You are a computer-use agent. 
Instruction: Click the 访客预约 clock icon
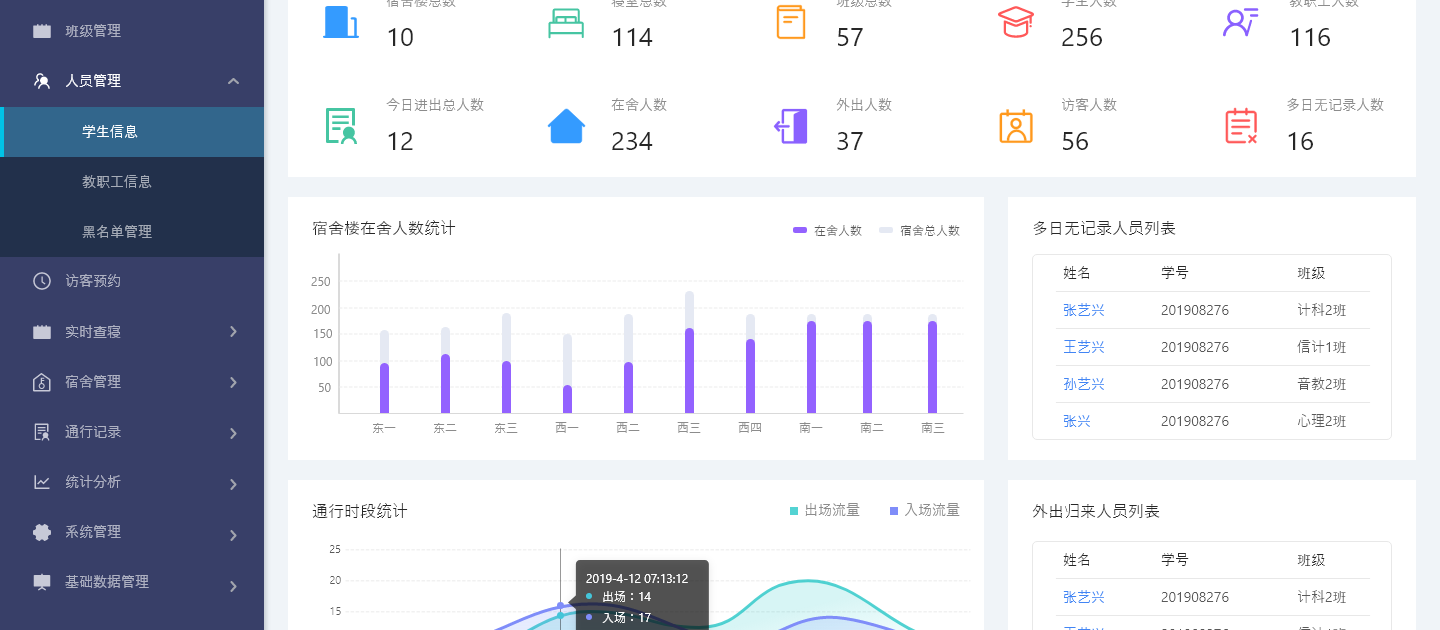pos(42,281)
